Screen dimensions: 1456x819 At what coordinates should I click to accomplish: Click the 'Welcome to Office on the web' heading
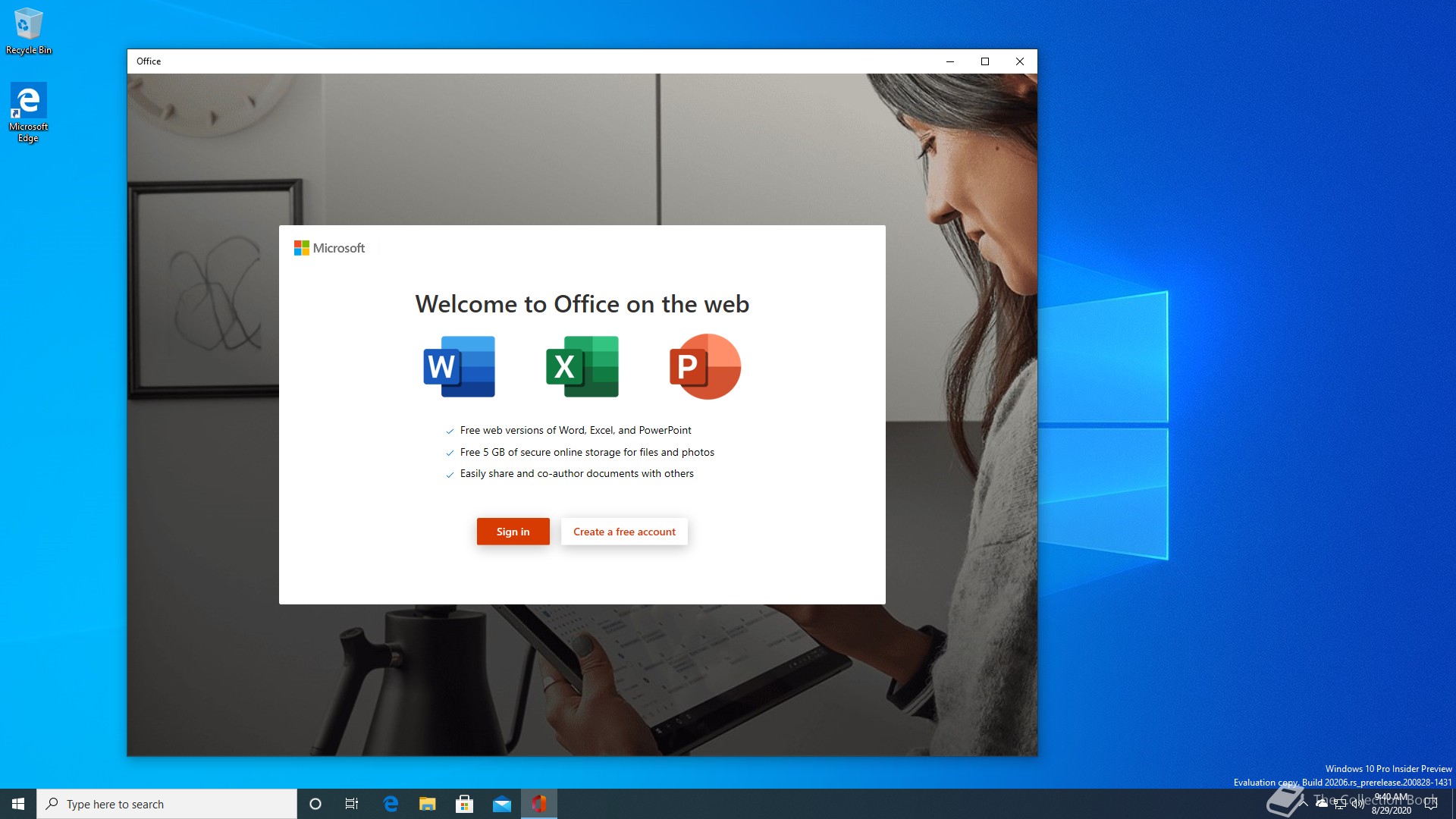coord(582,304)
